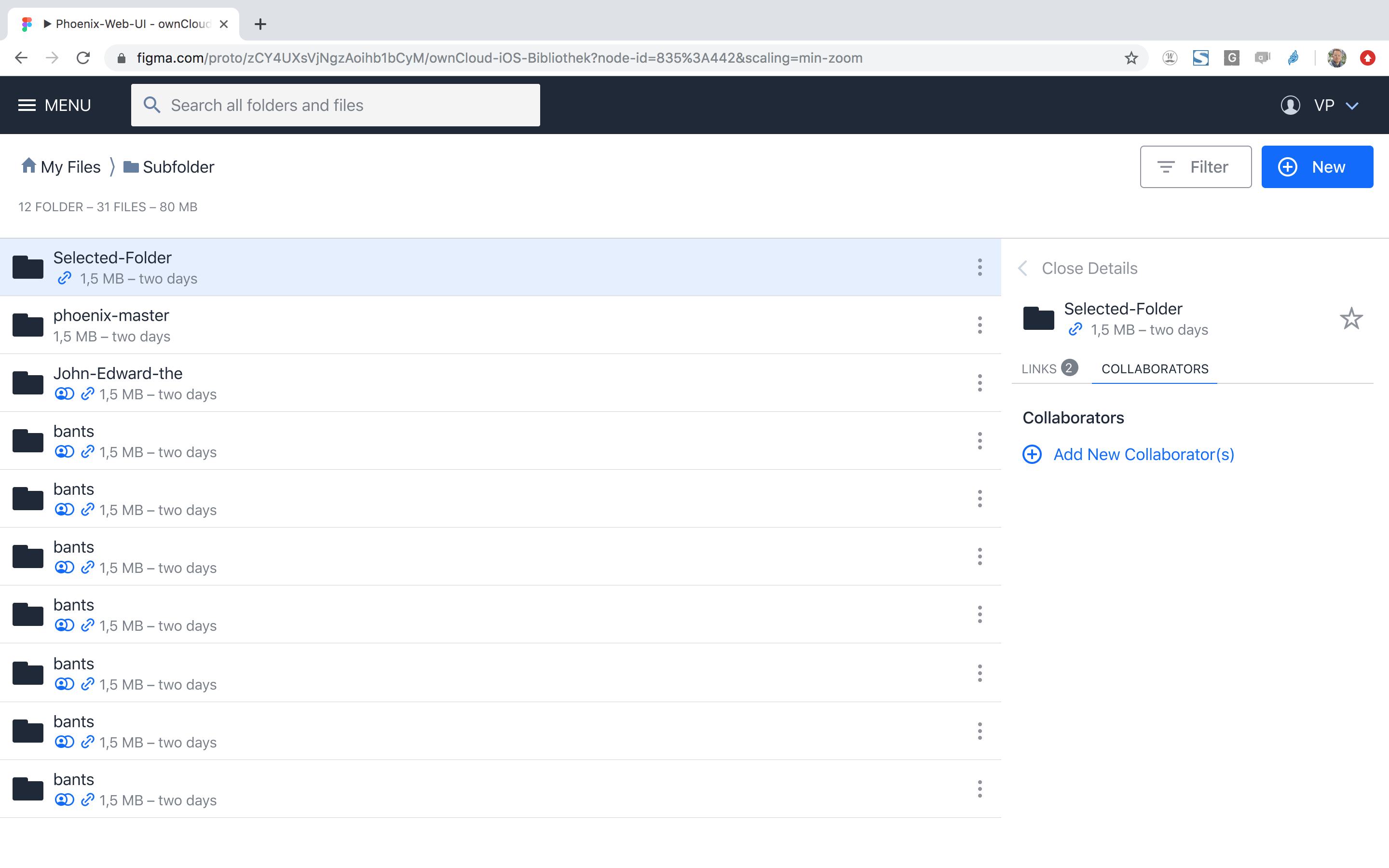
Task: Open three-dot menu for John-Edward-the row
Action: click(x=980, y=383)
